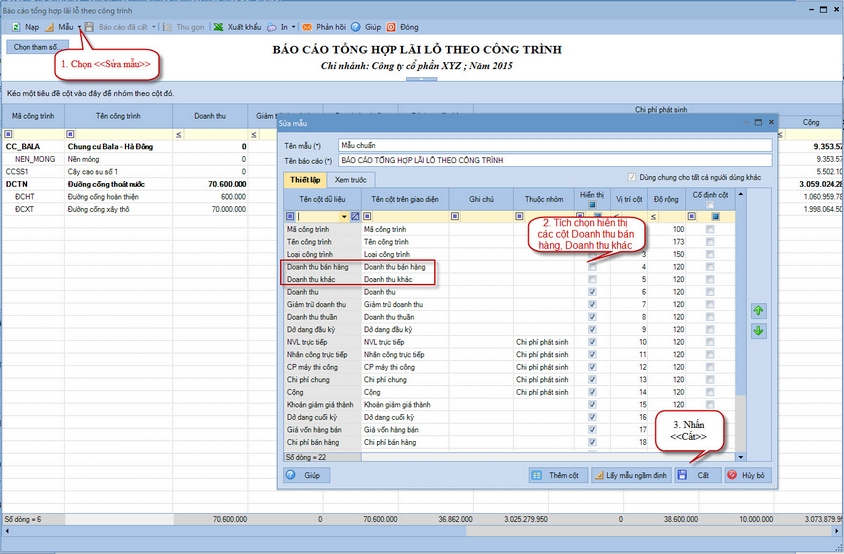Click the Mã công trình report column header

(33, 116)
